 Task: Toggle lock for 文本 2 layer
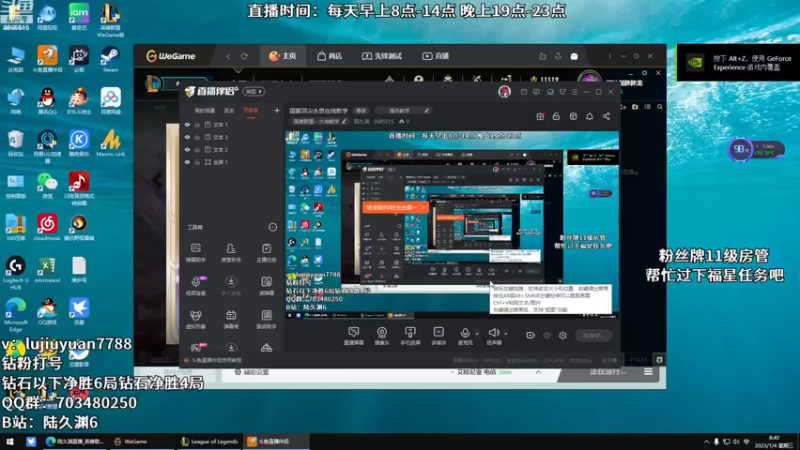click(x=197, y=149)
